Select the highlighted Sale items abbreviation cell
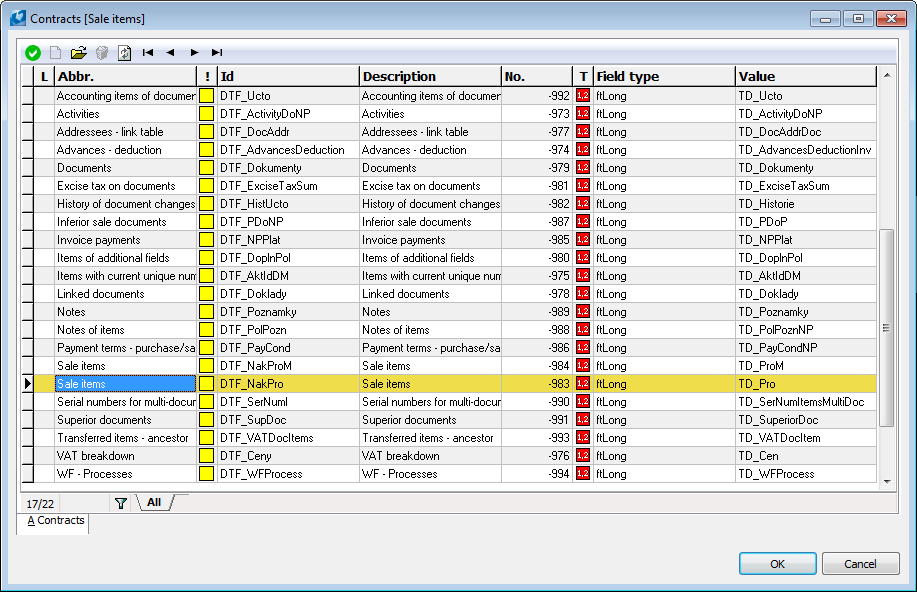The image size is (917, 592). pyautogui.click(x=126, y=384)
